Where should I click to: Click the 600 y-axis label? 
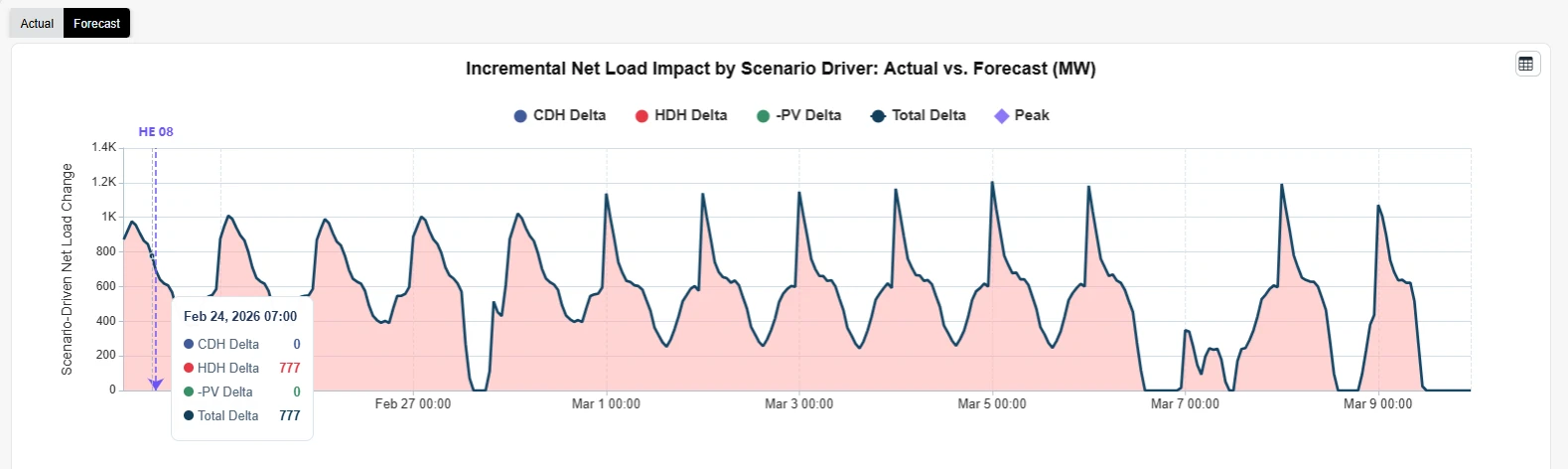(106, 286)
